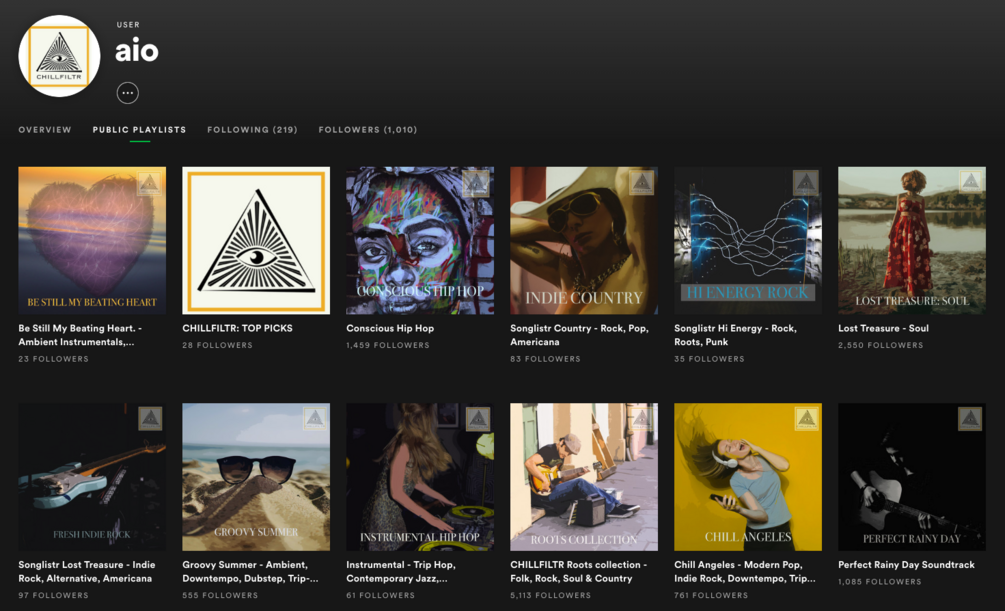The height and width of the screenshot is (611, 1005).
Task: Switch to the Overview tab
Action: (x=45, y=130)
